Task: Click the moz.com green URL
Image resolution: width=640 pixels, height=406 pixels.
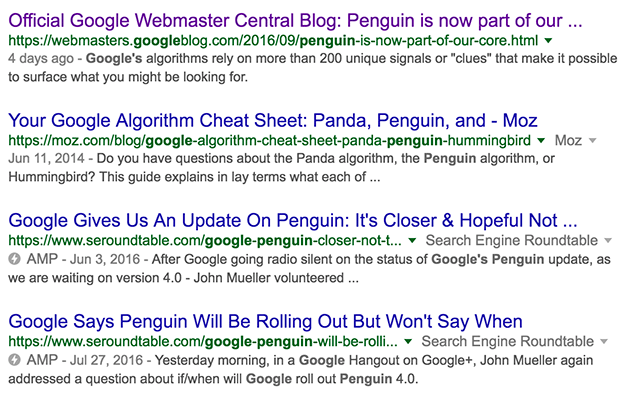Action: (x=268, y=141)
